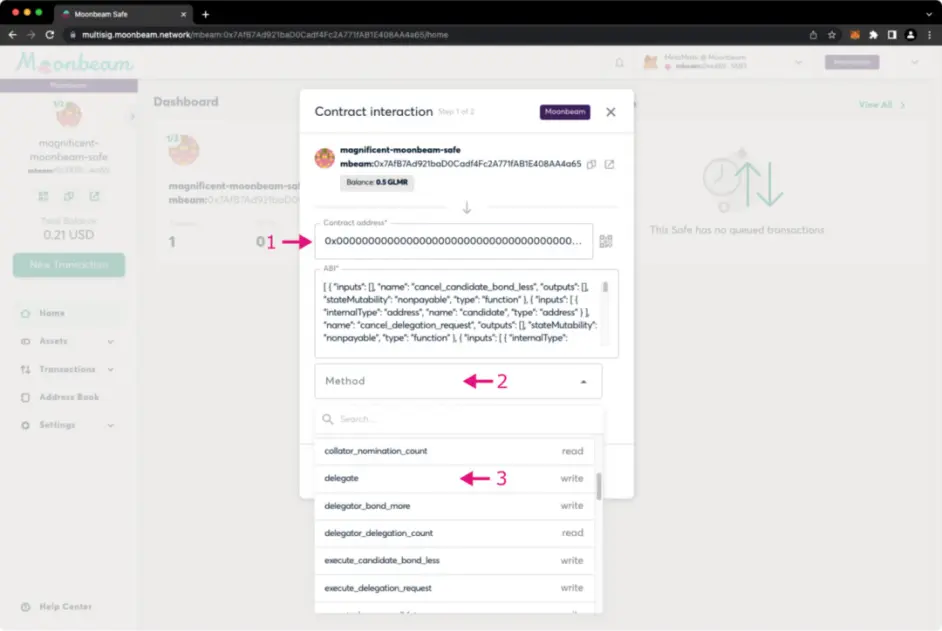This screenshot has height=631, width=942.
Task: Click the Moonbeam logo
Action: pyautogui.click(x=74, y=62)
